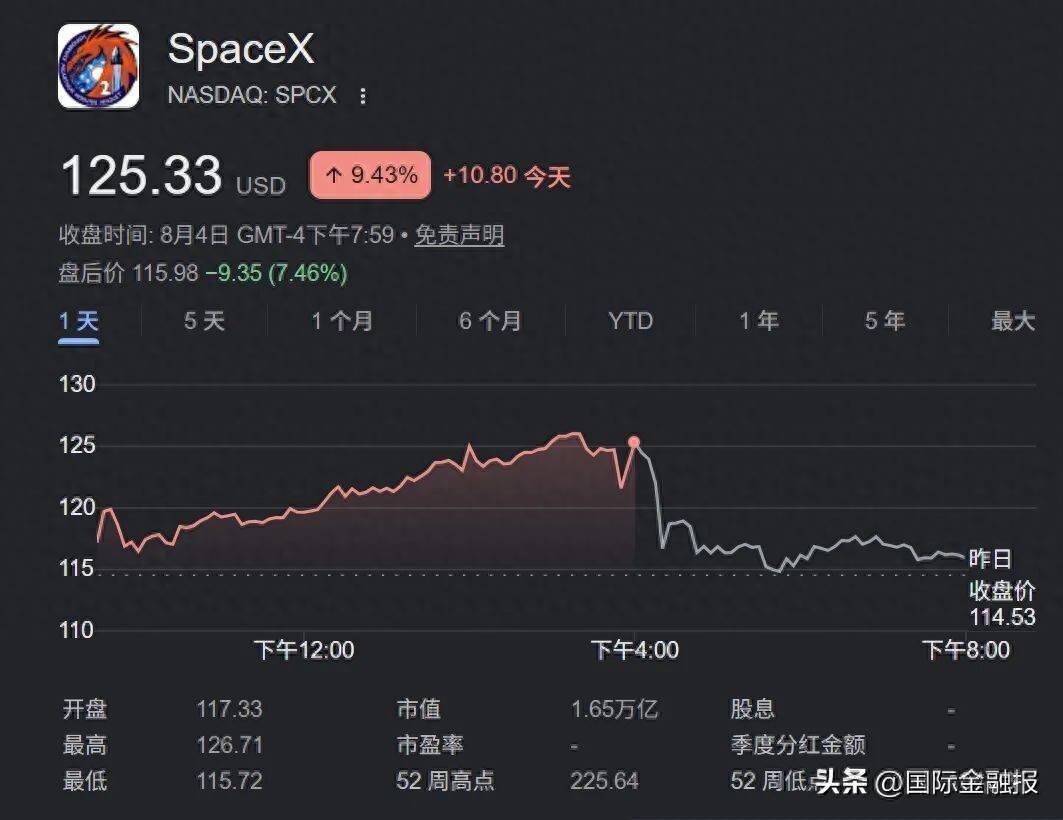The width and height of the screenshot is (1063, 820).
Task: Switch to the 1 年 tab
Action: pyautogui.click(x=759, y=321)
